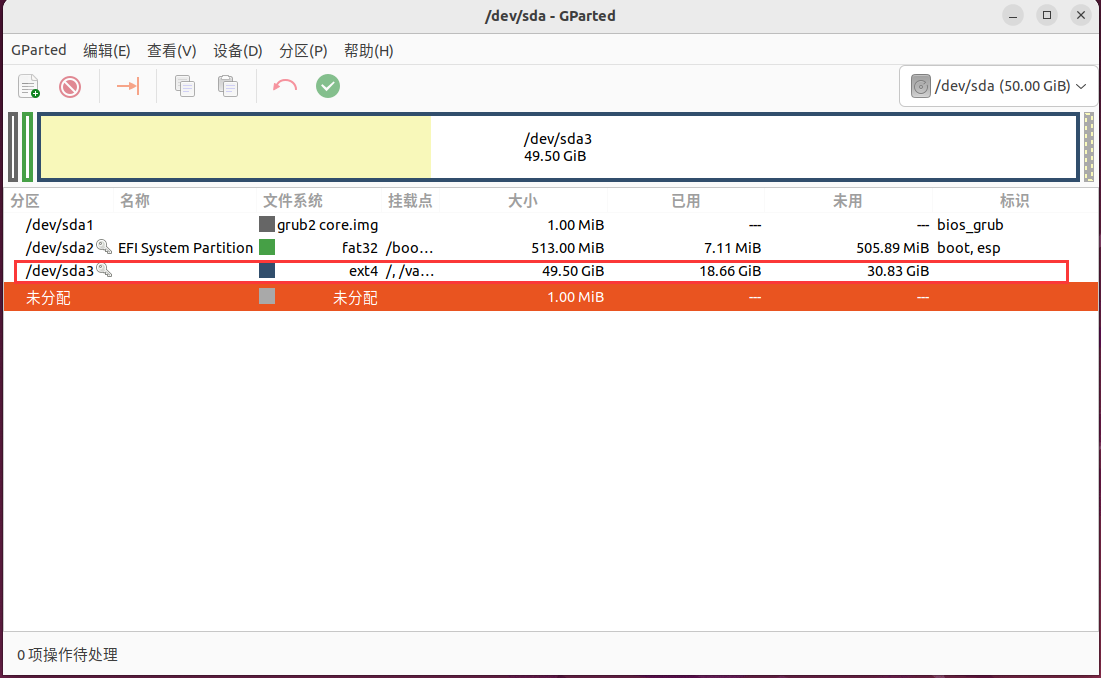Click the 挂载点 column header

tap(410, 201)
